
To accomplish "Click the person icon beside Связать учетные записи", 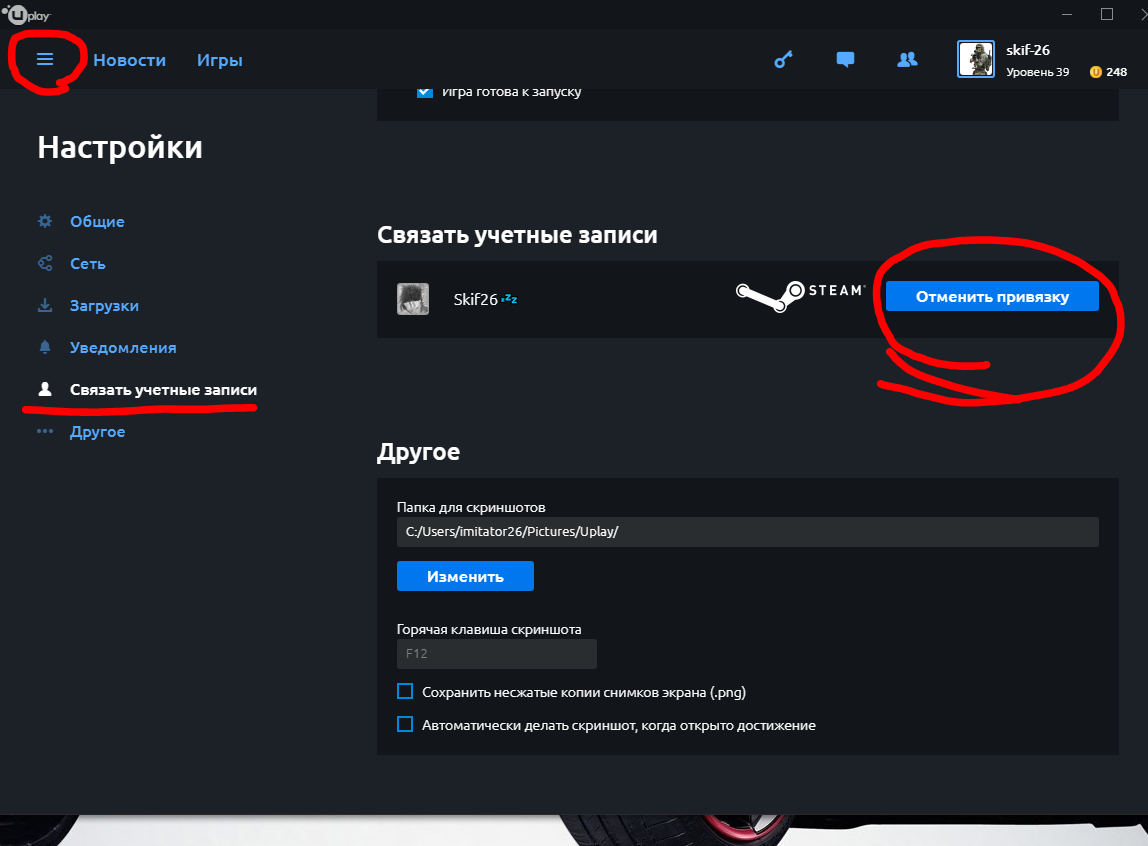I will [45, 389].
